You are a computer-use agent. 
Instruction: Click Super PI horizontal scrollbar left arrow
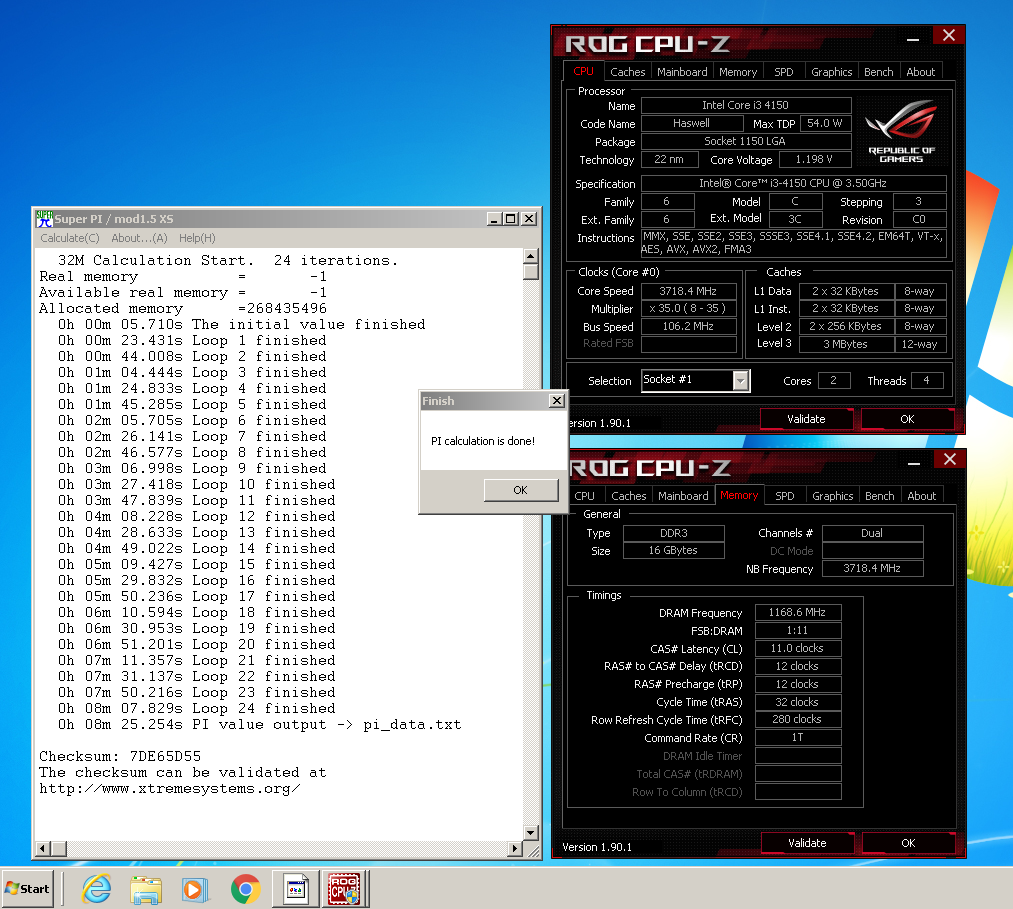[43, 848]
